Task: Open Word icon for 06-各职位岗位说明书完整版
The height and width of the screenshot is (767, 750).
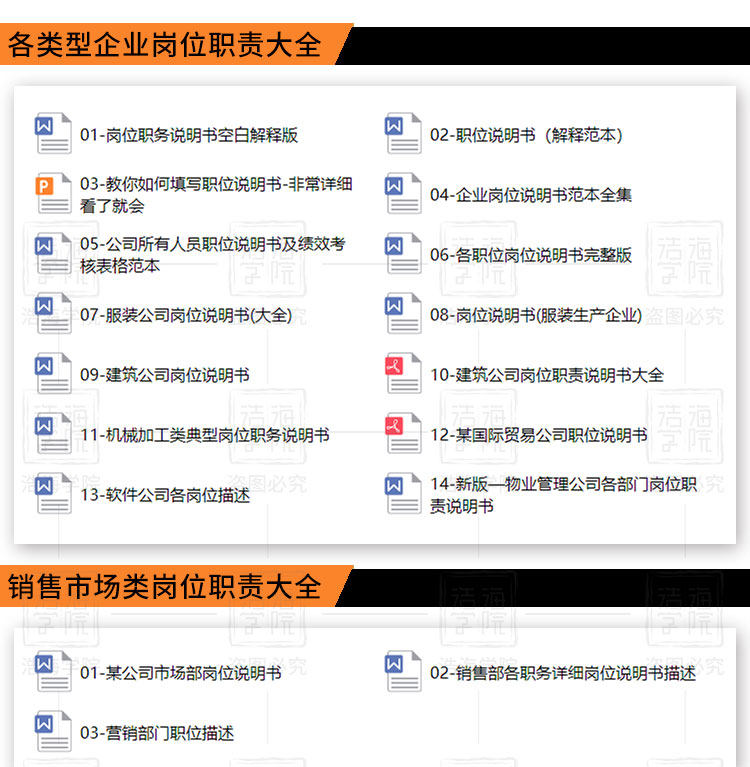Action: click(x=403, y=253)
